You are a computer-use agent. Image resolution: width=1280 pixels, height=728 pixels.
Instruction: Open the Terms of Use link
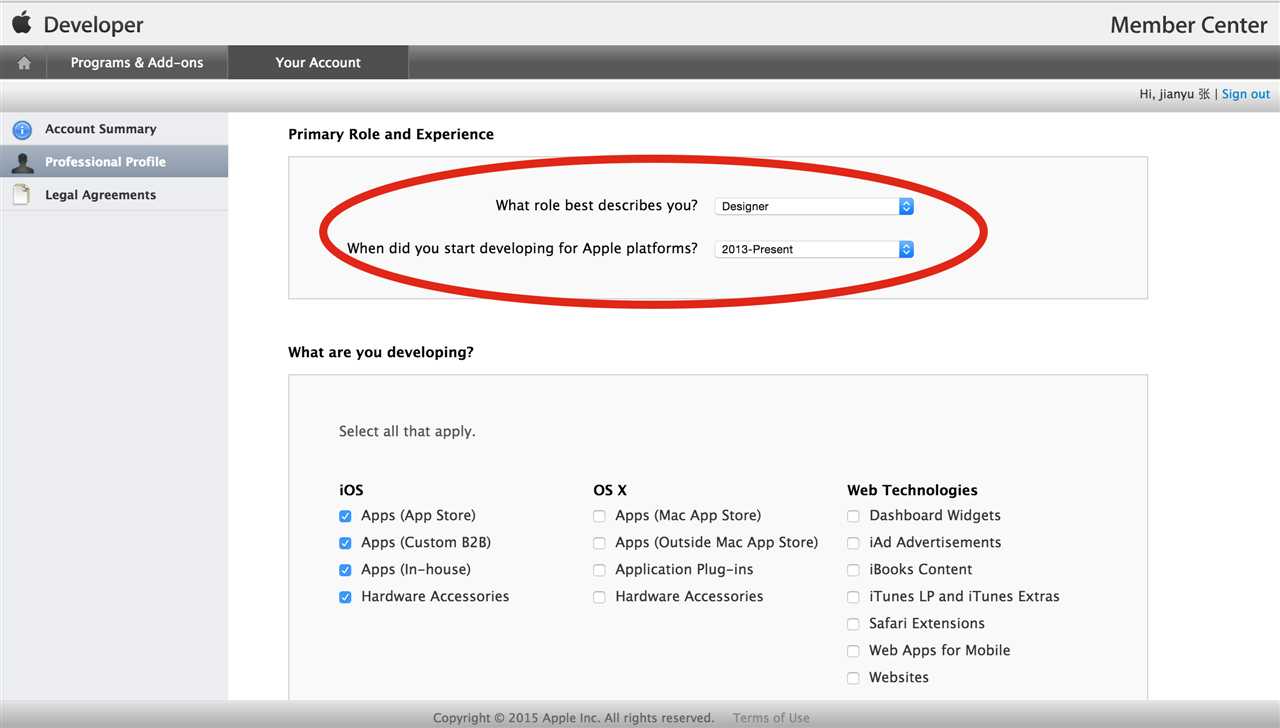click(771, 718)
